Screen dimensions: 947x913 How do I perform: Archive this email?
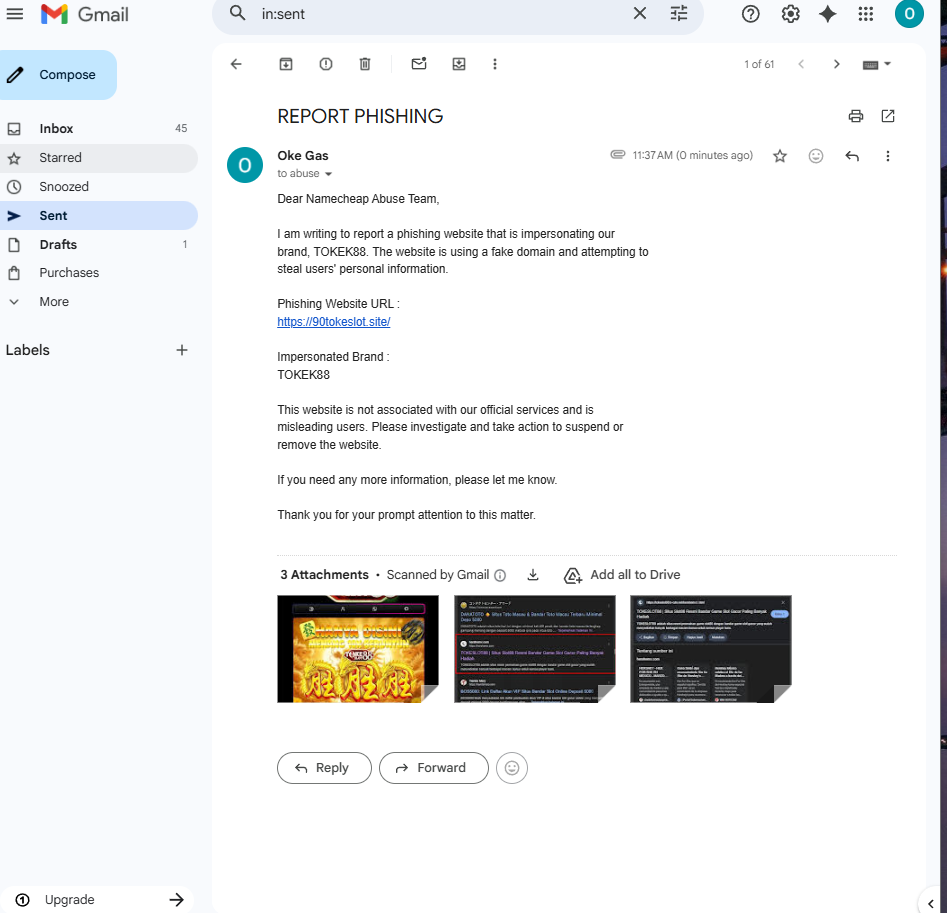pyautogui.click(x=286, y=64)
